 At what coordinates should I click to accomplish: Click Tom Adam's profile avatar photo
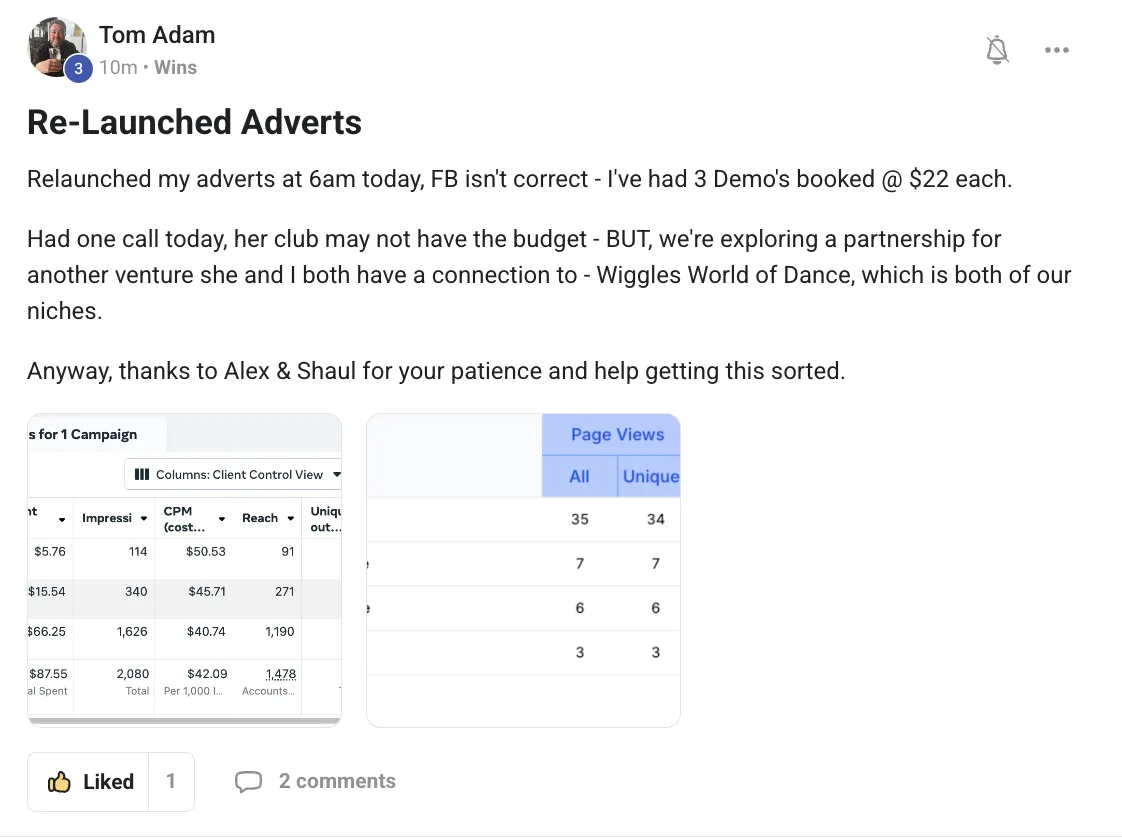point(56,45)
